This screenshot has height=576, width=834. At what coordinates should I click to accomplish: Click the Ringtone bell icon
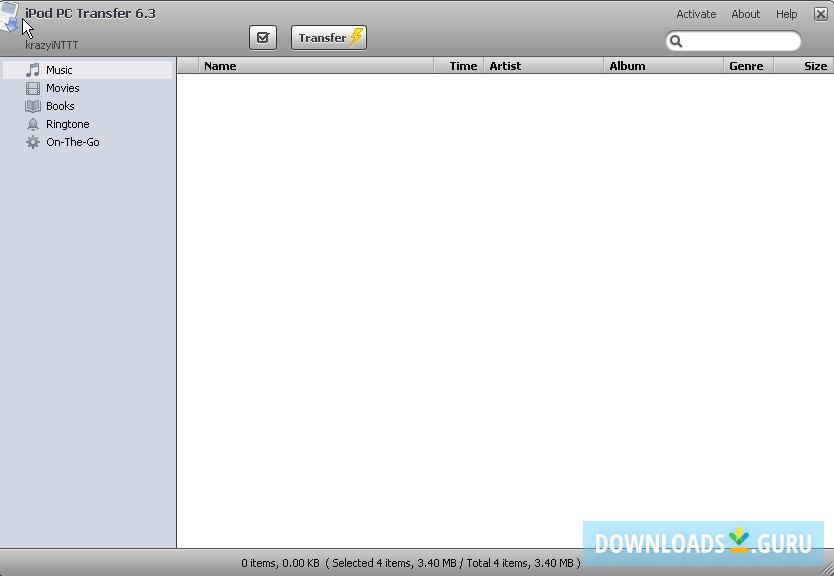point(33,124)
